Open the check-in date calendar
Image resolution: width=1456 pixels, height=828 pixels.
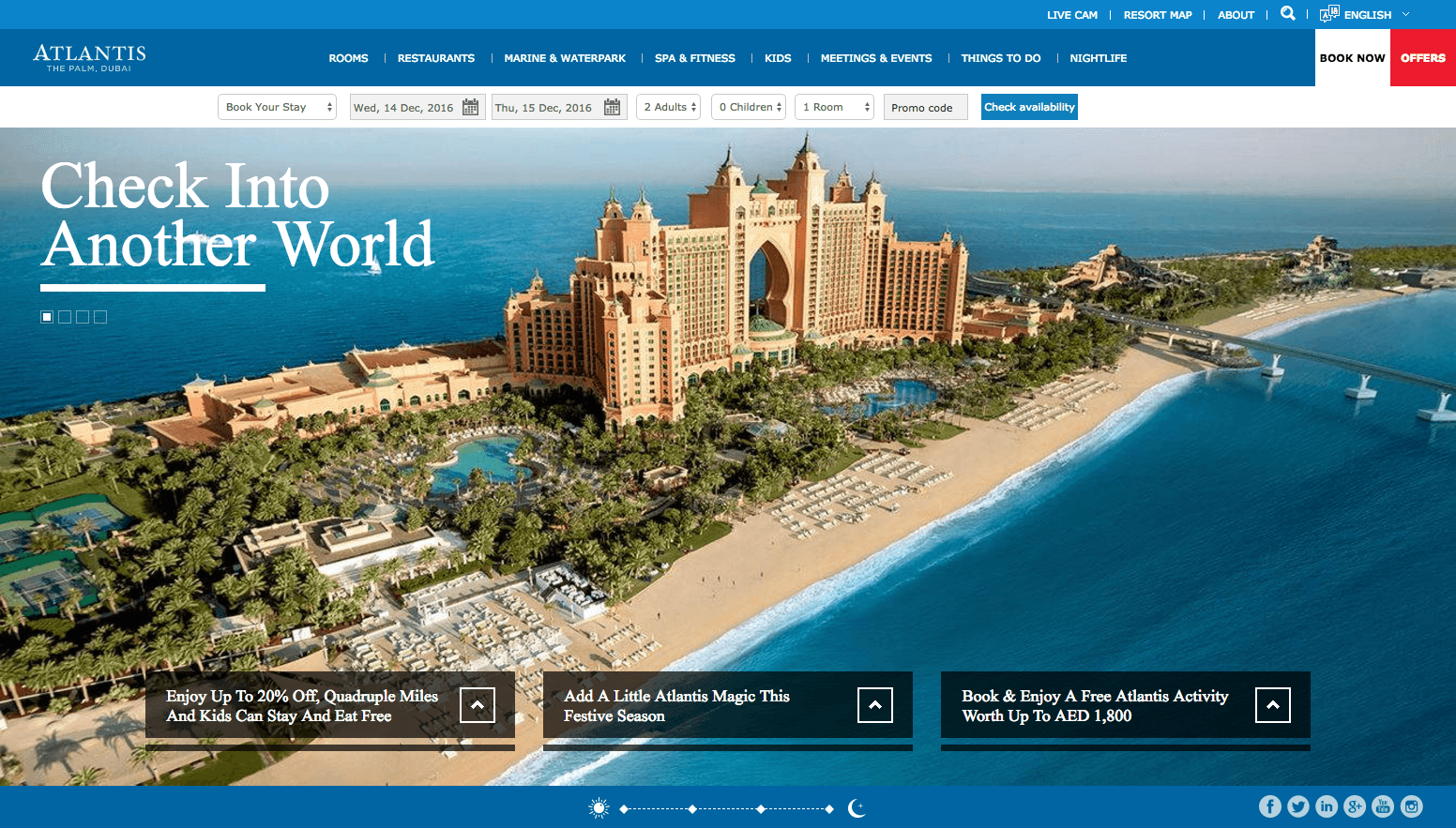(x=472, y=106)
